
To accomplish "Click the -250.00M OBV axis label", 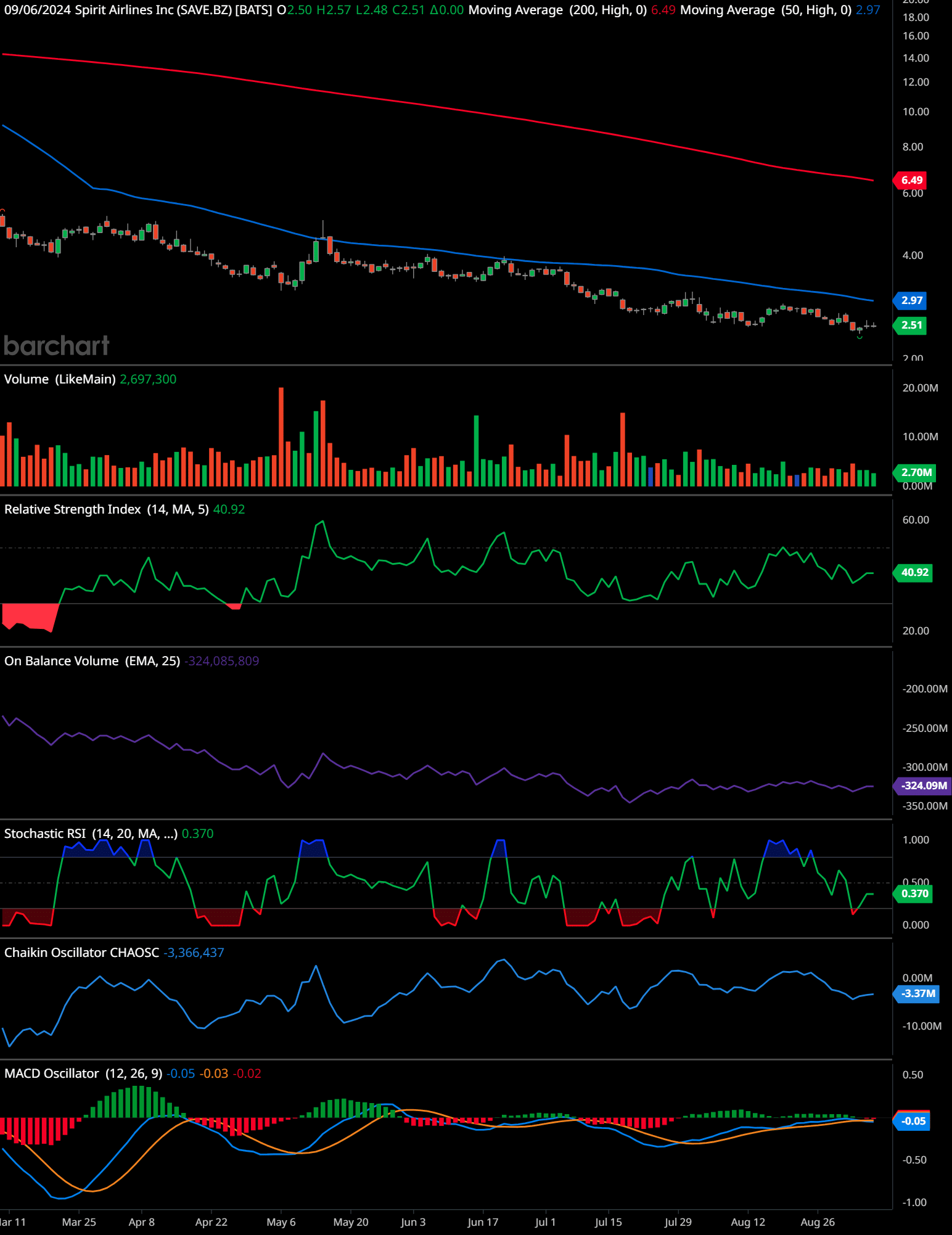I will tap(925, 728).
